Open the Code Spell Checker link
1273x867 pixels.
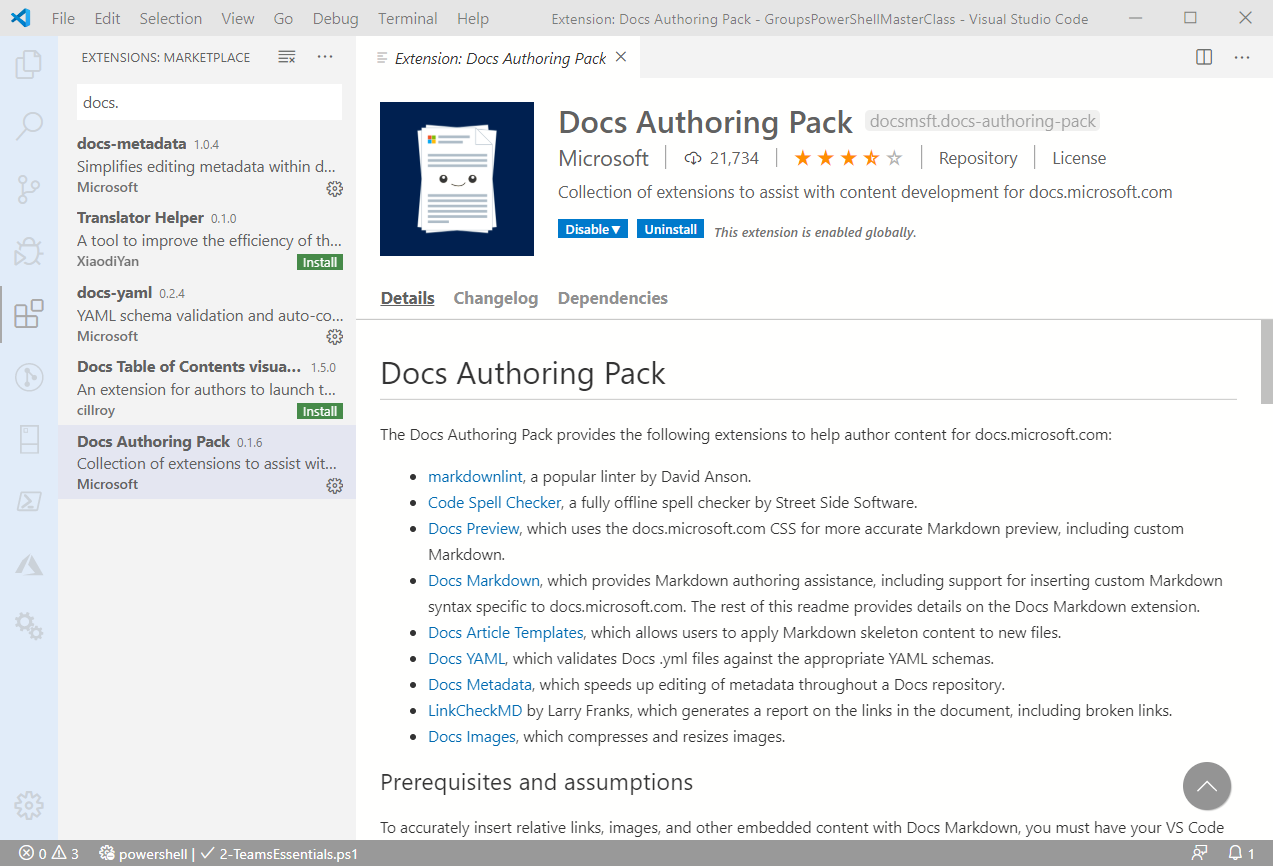coord(494,502)
